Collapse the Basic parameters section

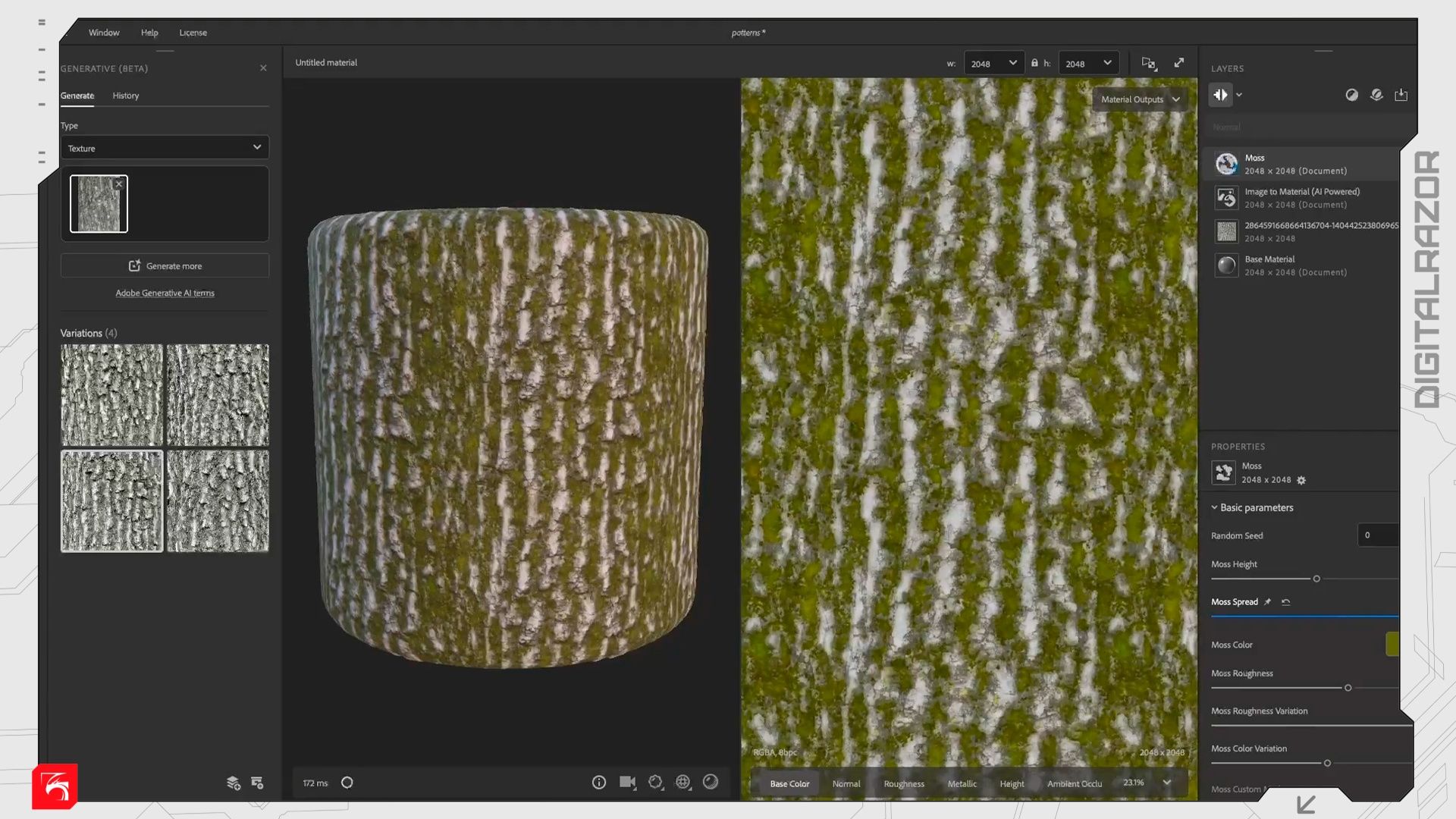(1214, 507)
